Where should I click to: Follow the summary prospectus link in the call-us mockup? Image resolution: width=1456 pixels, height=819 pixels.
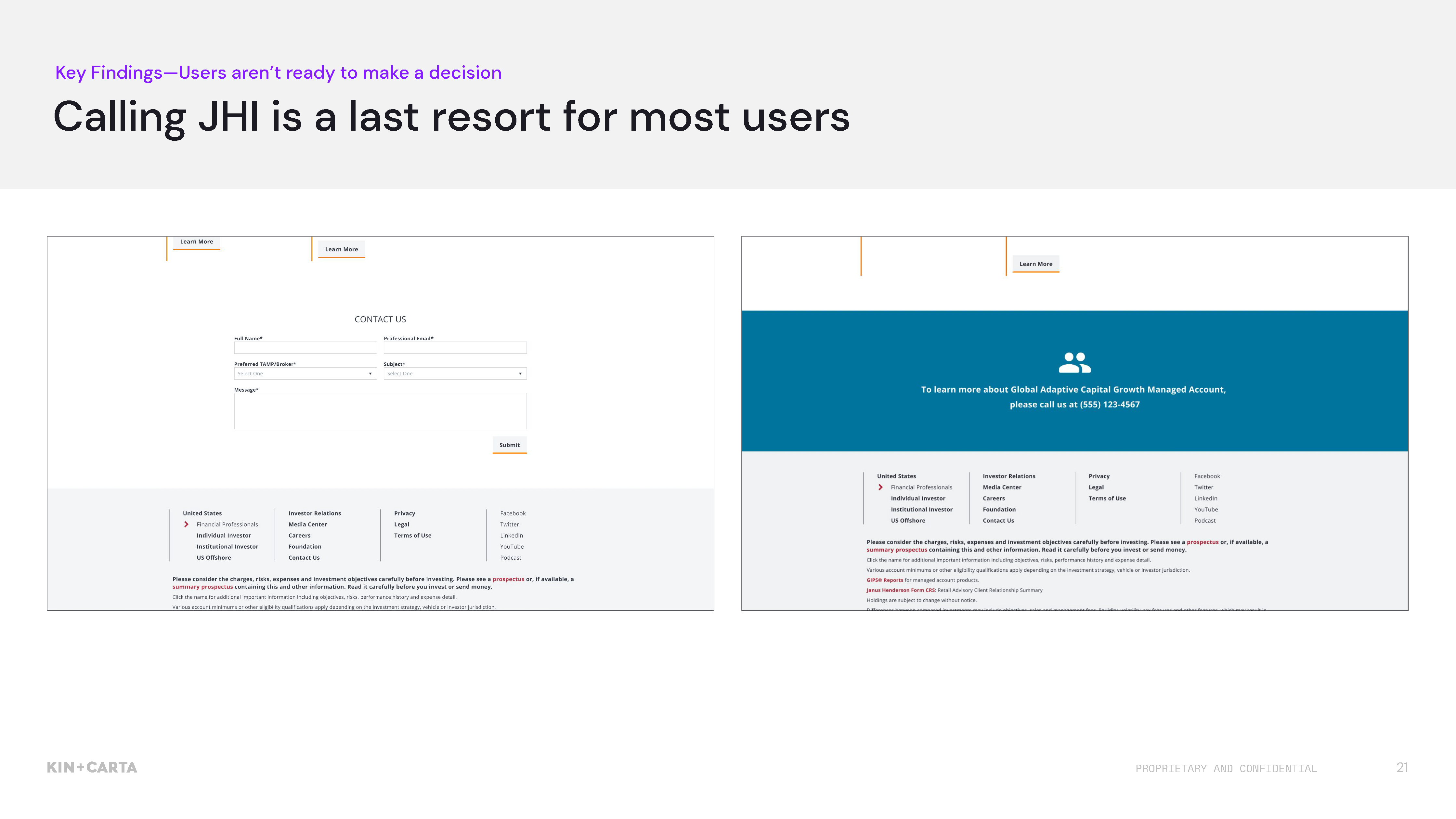point(896,549)
